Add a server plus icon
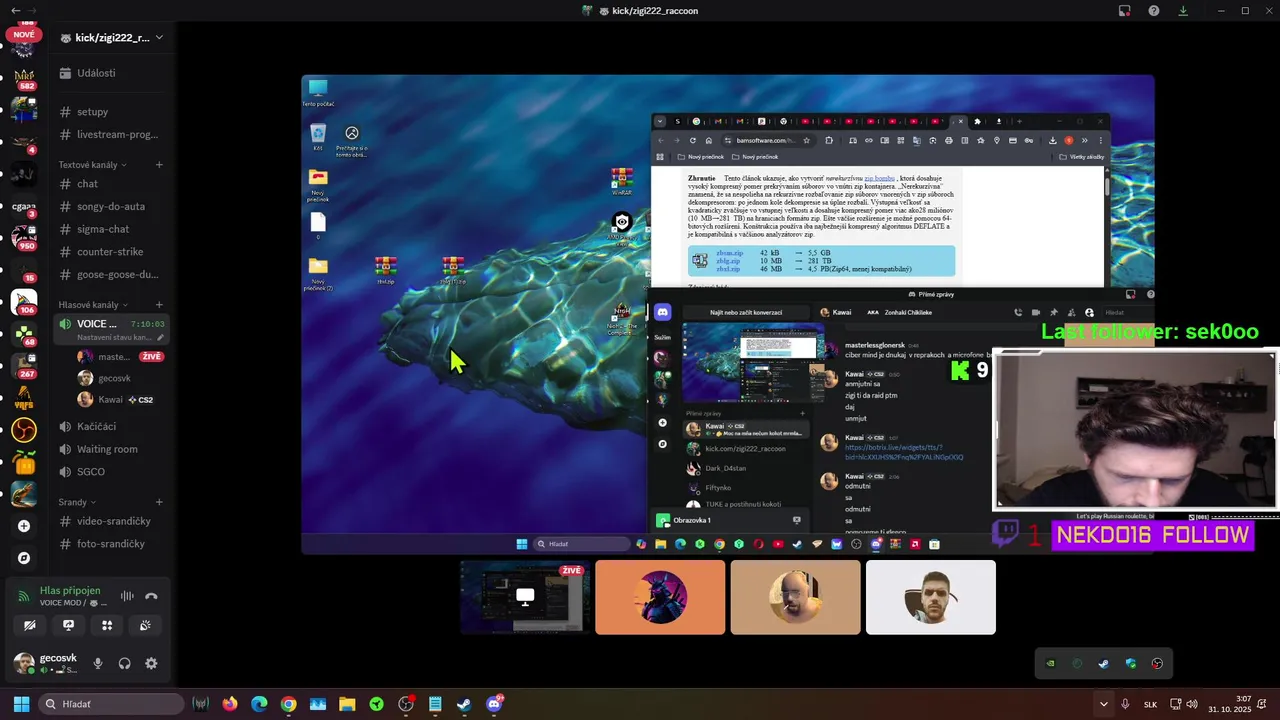The image size is (1280, 720). 24,526
